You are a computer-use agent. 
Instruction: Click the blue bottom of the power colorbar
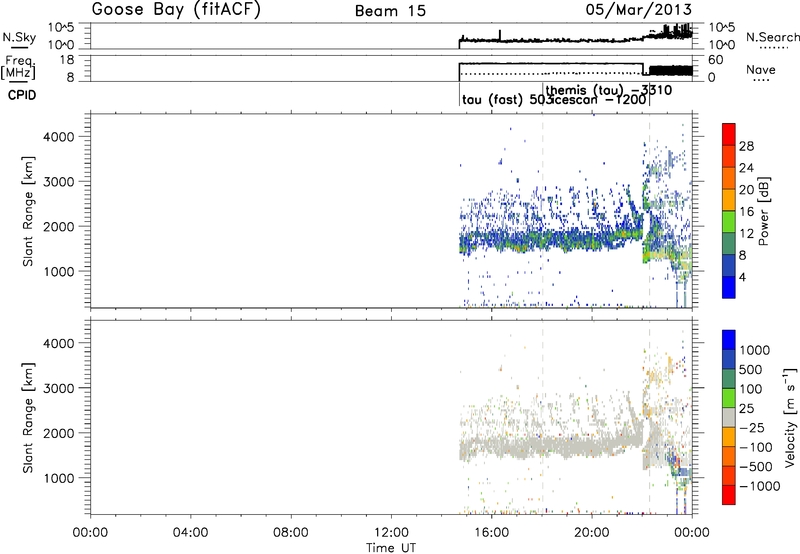(729, 287)
